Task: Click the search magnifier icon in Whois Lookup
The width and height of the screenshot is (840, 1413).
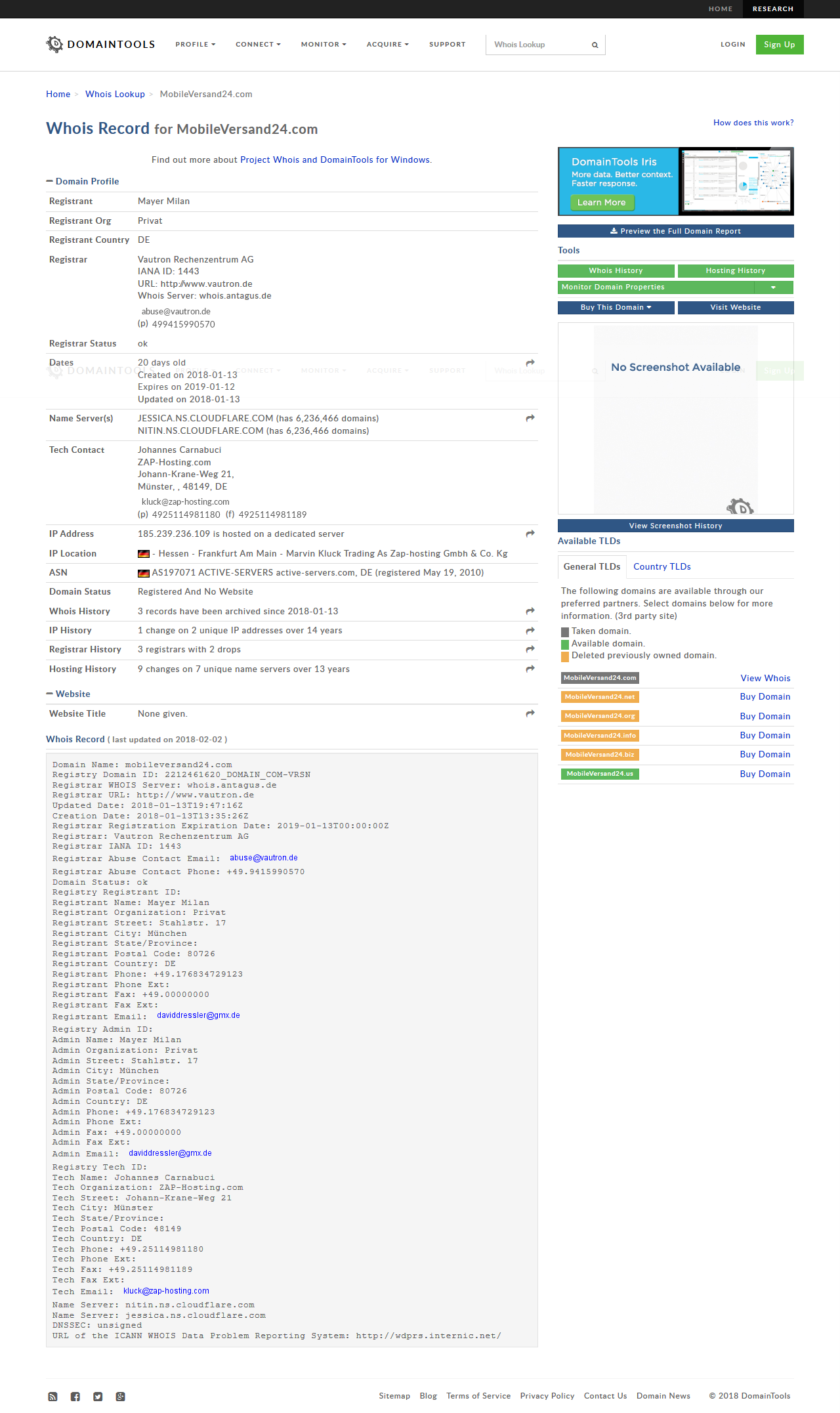Action: [x=595, y=45]
